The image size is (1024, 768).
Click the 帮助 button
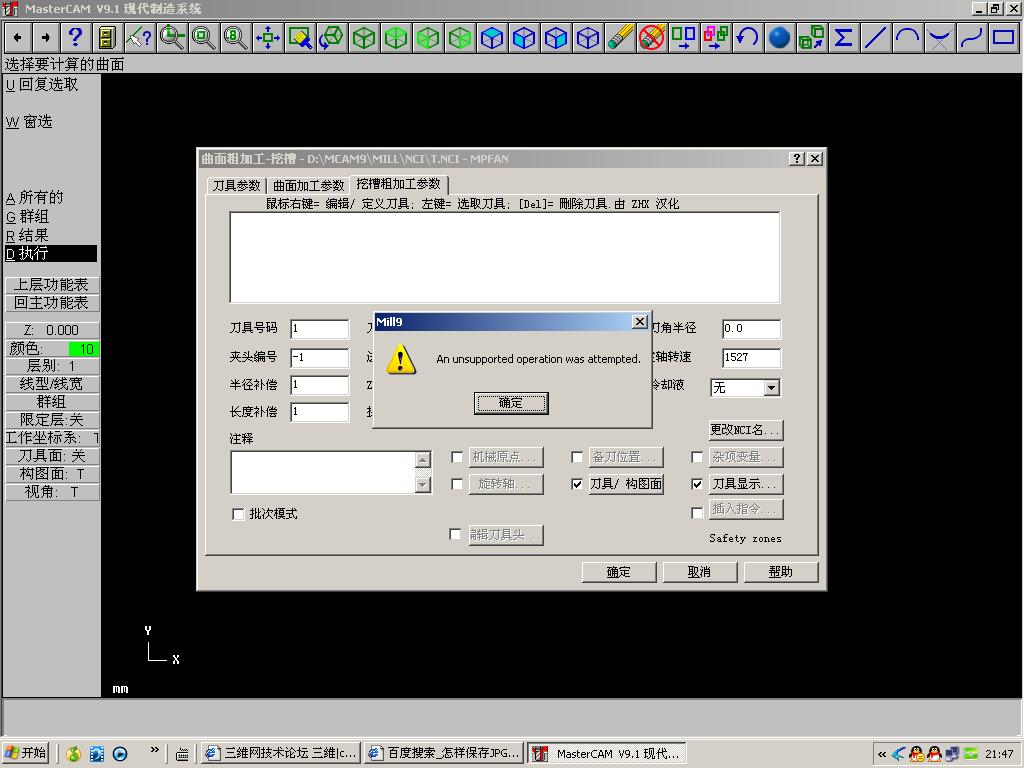pos(780,572)
